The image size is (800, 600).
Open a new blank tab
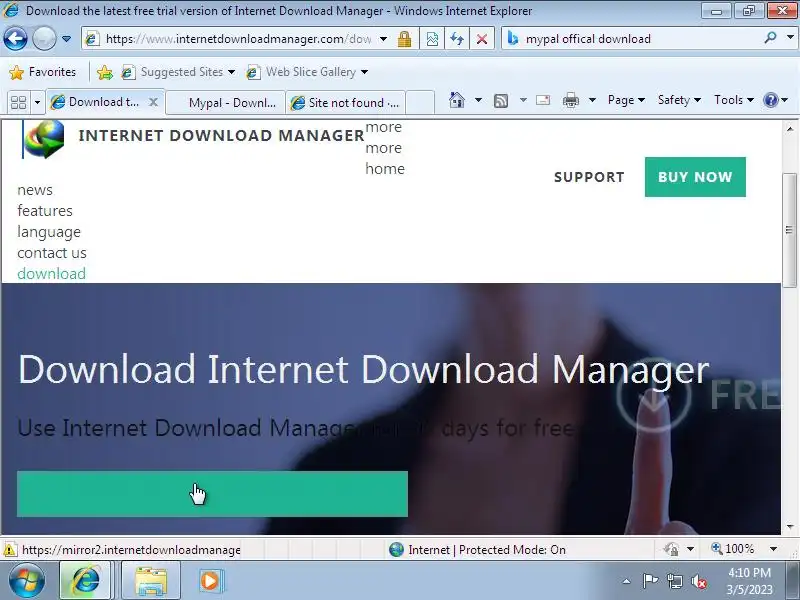(420, 103)
